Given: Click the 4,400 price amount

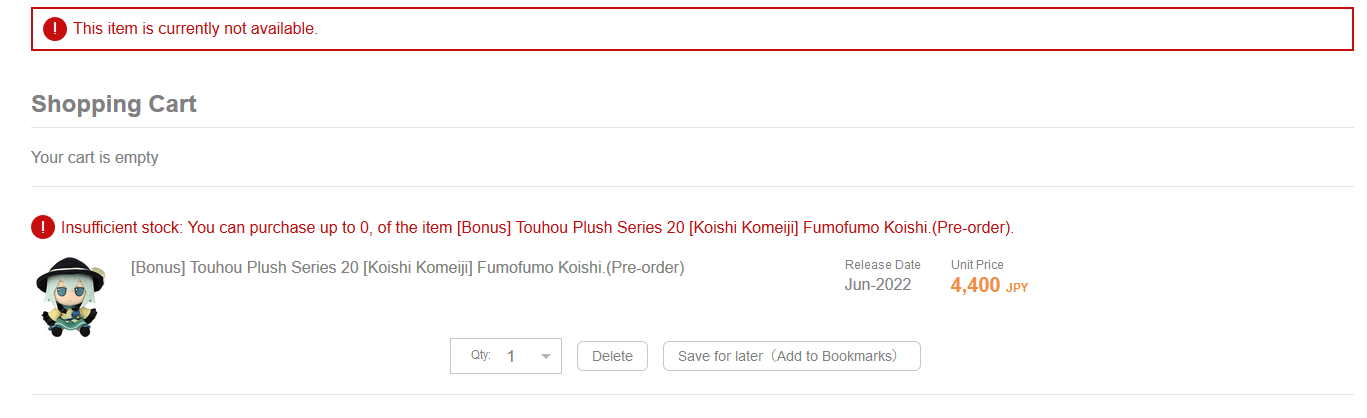Looking at the screenshot, I should tap(975, 286).
